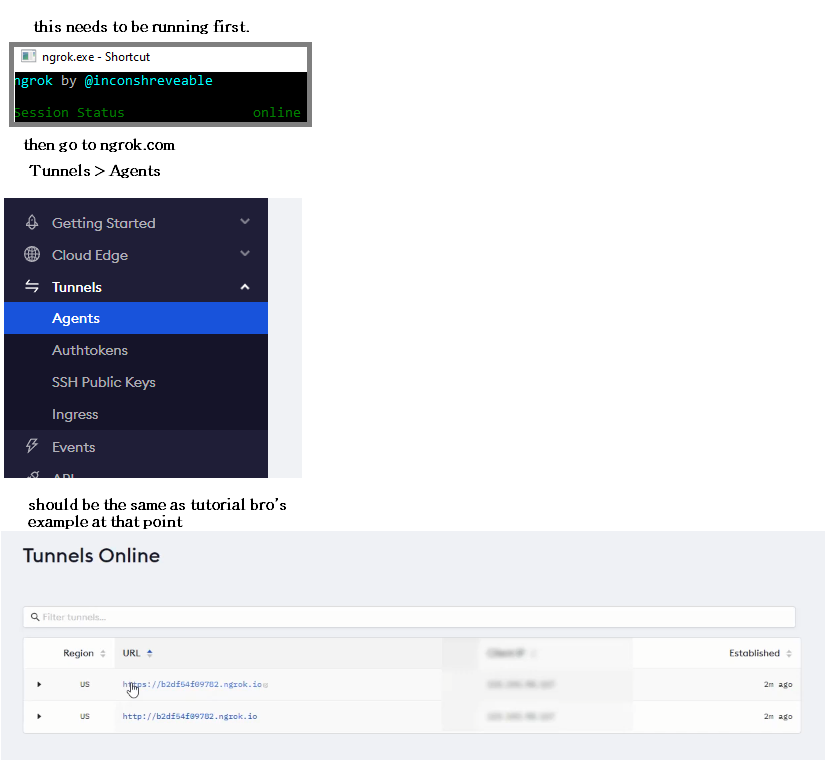
Task: Click the magnifier icon in the filter field
Action: [x=36, y=617]
